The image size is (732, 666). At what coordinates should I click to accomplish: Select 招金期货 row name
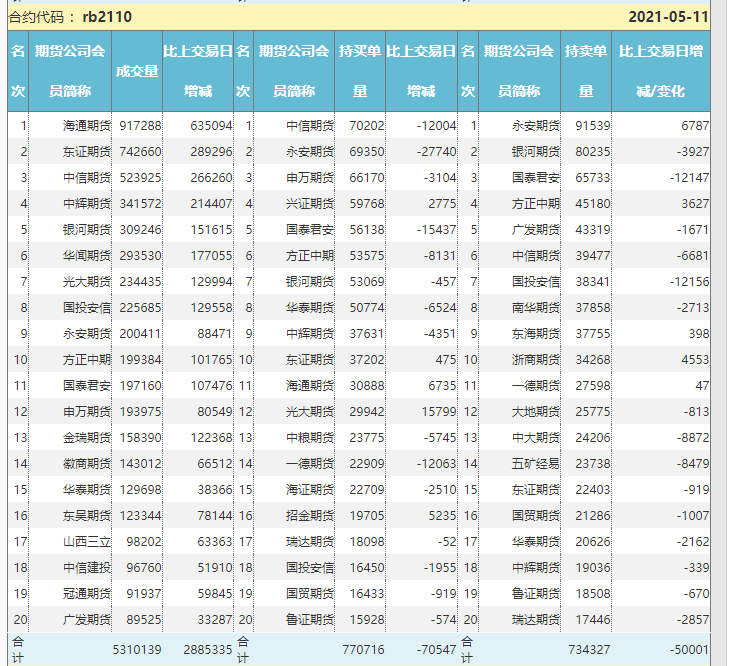(310, 516)
